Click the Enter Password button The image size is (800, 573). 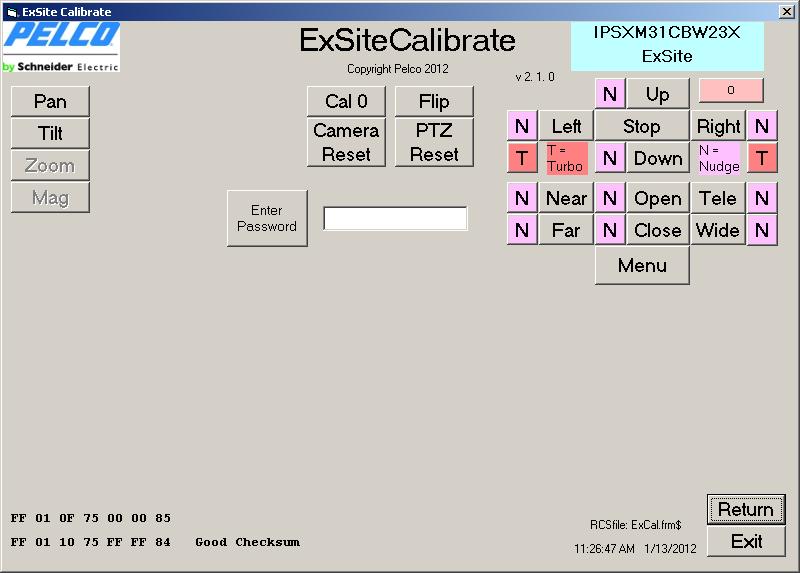tap(267, 218)
